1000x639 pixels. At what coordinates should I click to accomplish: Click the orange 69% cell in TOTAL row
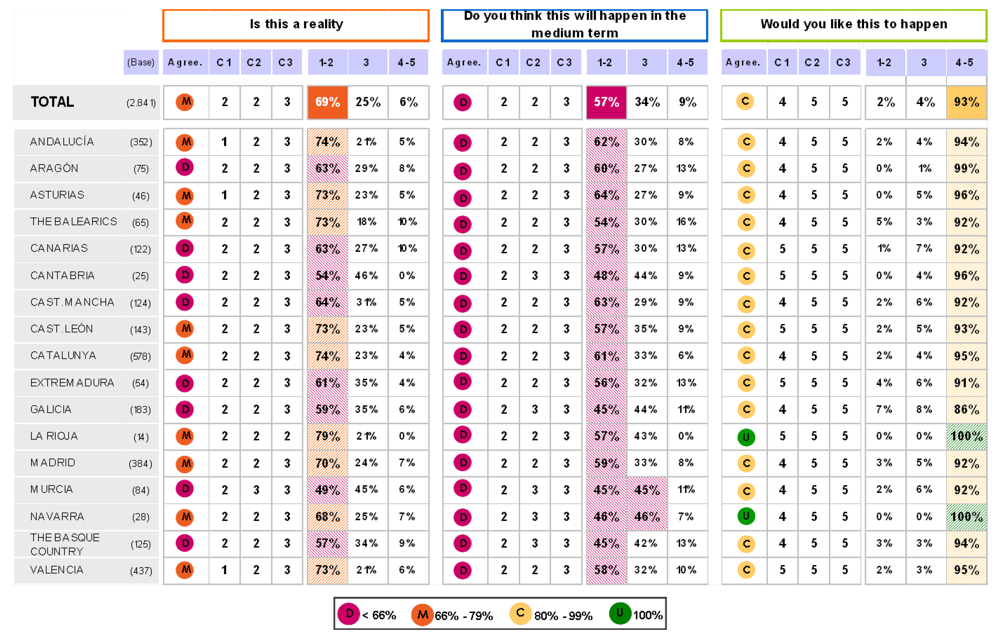327,102
